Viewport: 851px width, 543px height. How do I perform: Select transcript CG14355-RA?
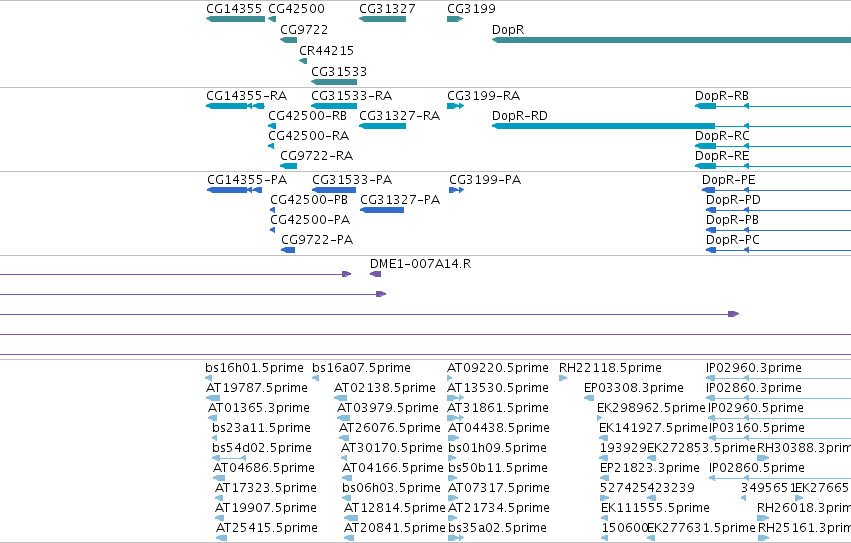[235, 106]
